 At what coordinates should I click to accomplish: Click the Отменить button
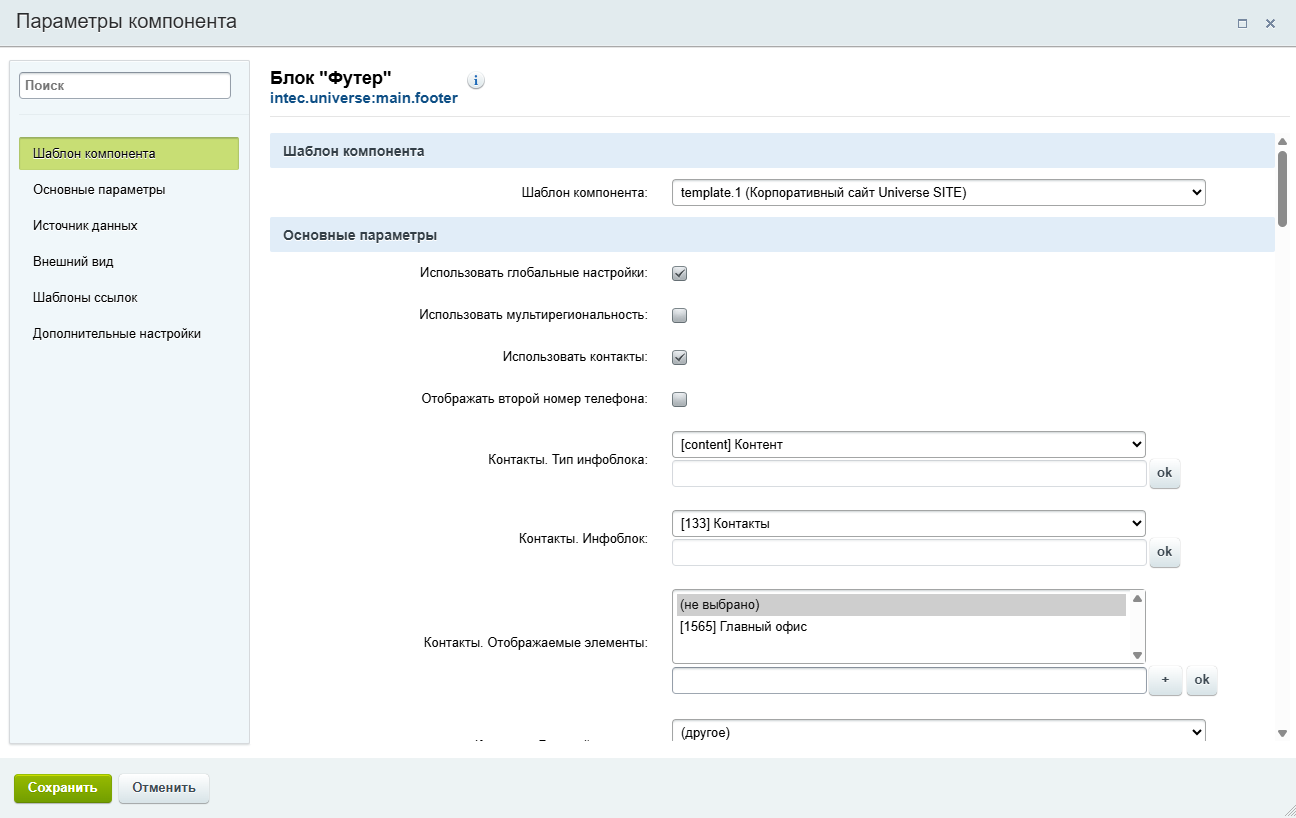coord(164,788)
